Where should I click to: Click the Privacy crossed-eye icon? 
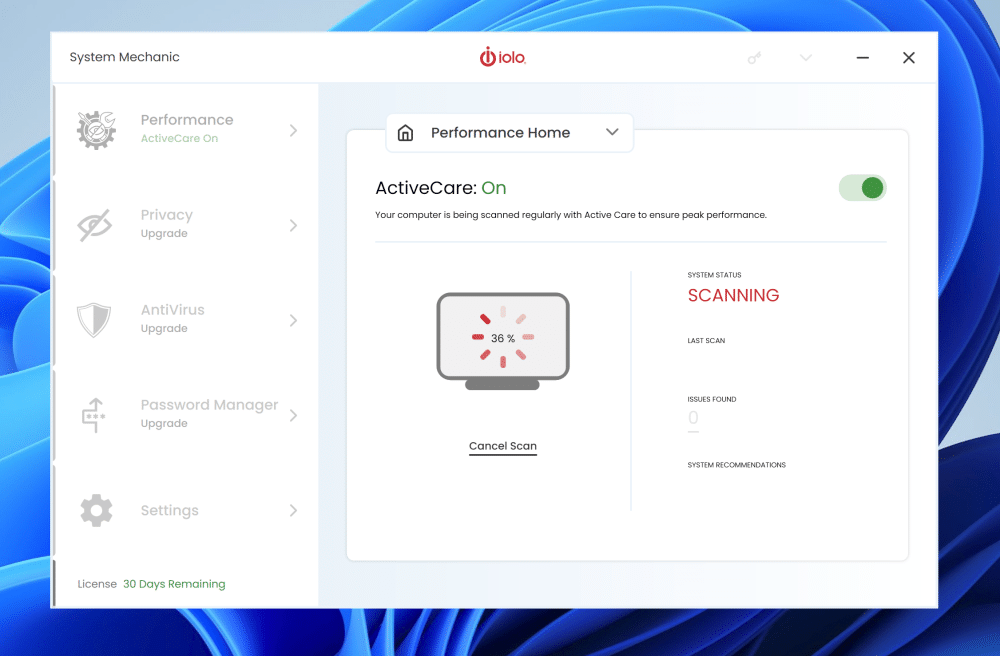click(x=95, y=225)
